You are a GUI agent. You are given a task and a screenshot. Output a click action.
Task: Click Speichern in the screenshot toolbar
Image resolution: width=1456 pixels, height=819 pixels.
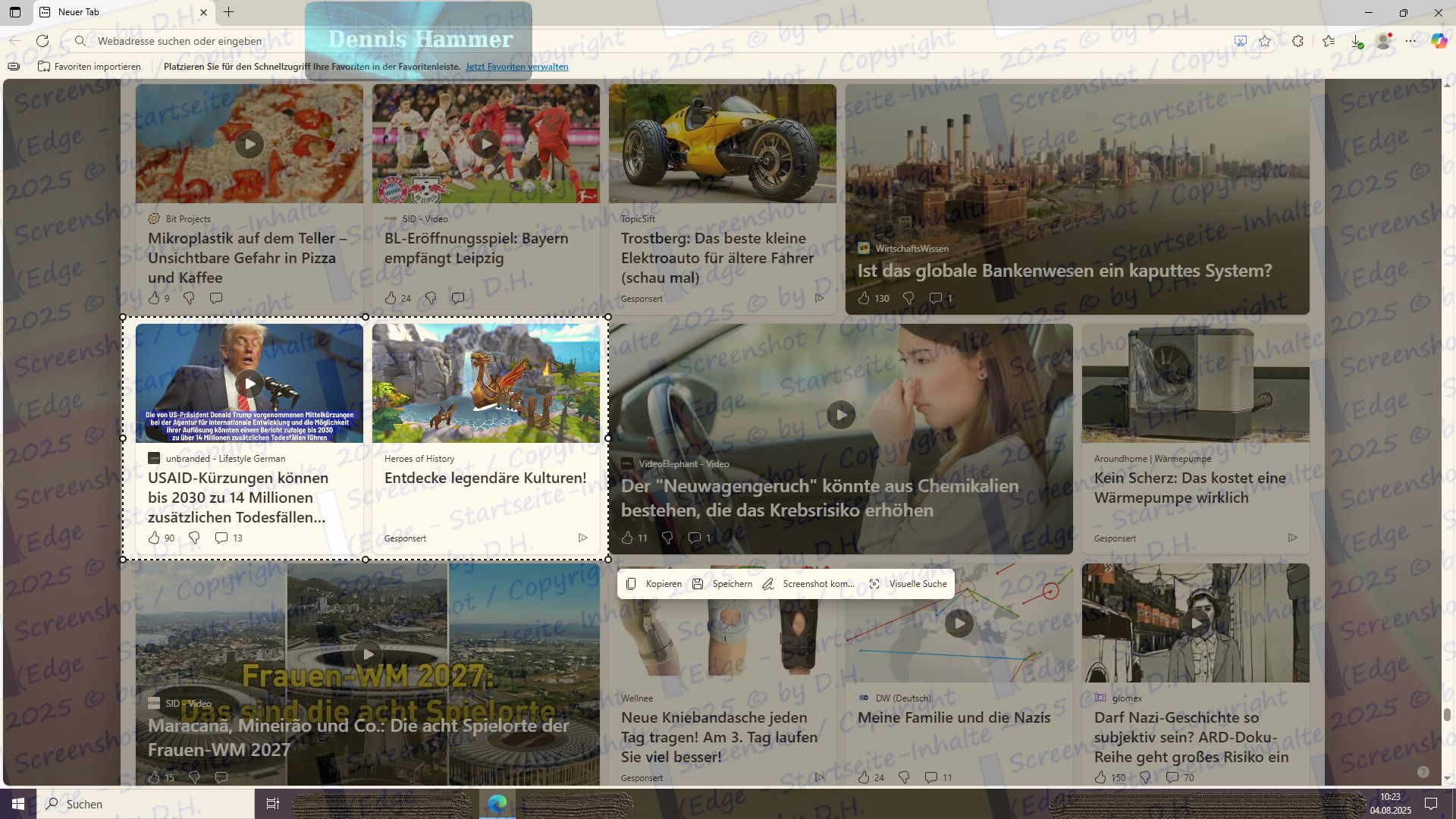coord(723,584)
